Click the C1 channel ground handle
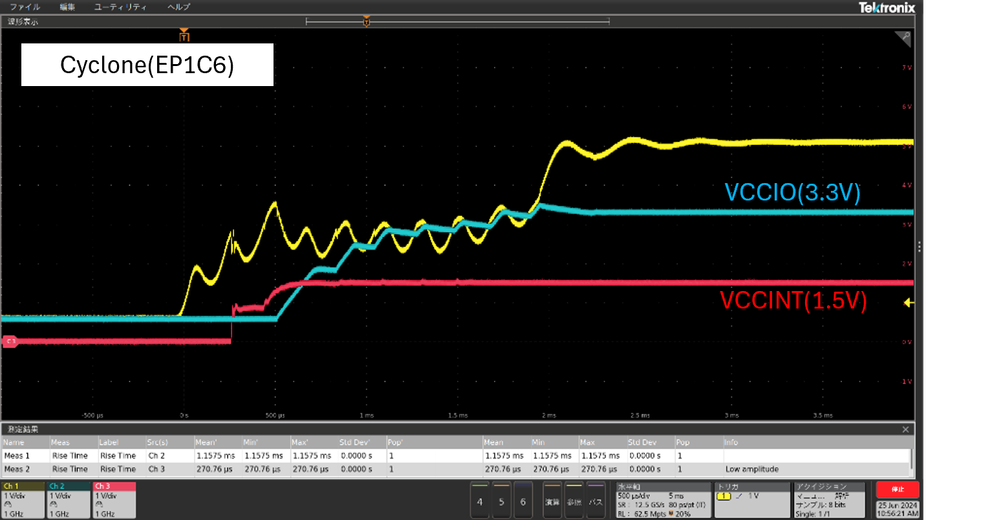 [x=10, y=342]
